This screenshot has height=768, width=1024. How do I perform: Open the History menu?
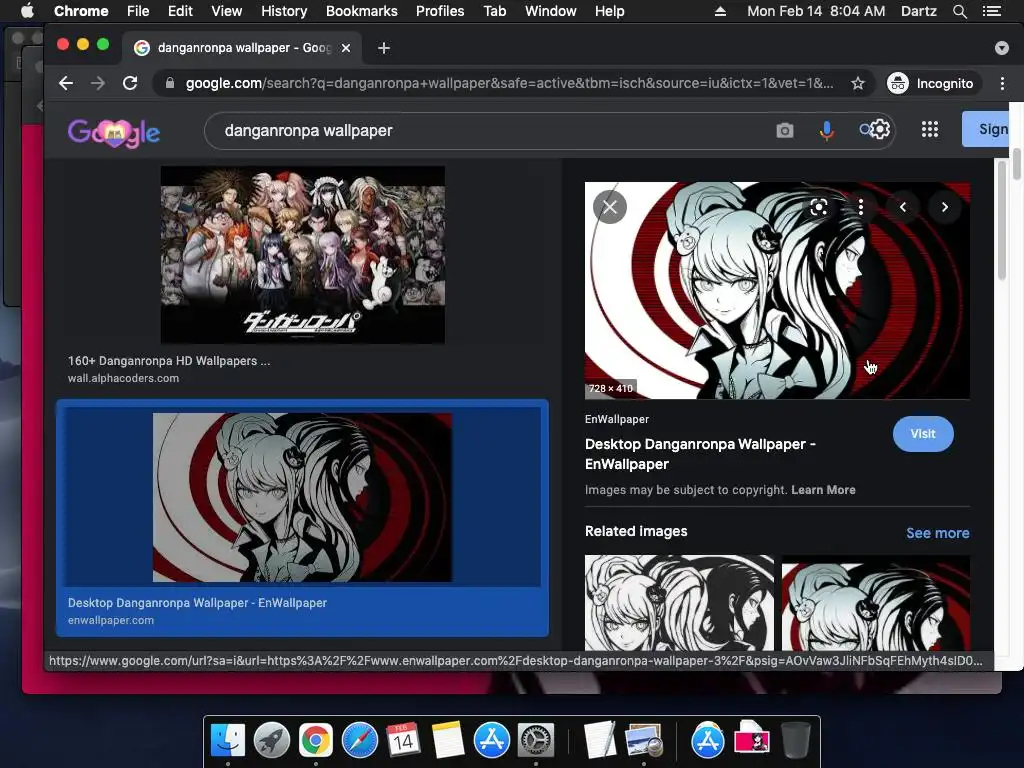point(284,11)
